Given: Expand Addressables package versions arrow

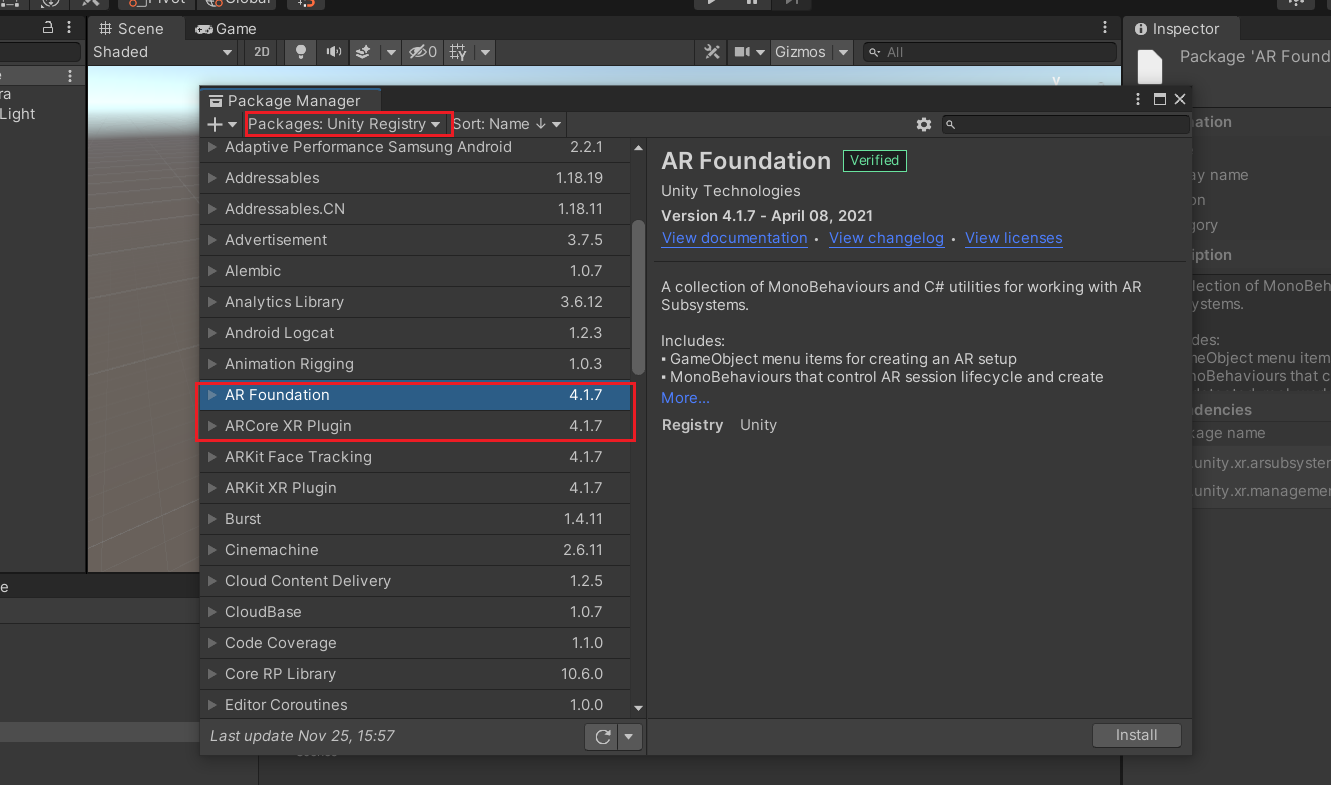Looking at the screenshot, I should 212,178.
